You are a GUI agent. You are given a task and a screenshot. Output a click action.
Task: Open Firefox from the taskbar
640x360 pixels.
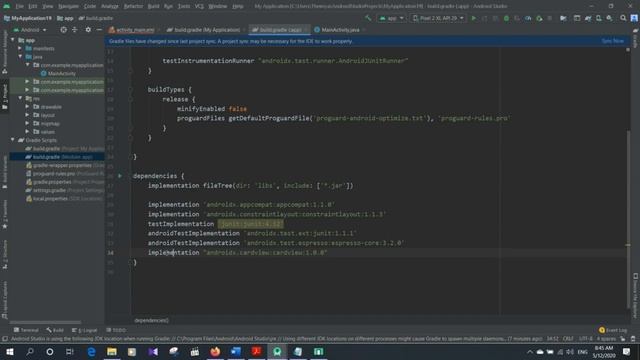[x=215, y=351]
